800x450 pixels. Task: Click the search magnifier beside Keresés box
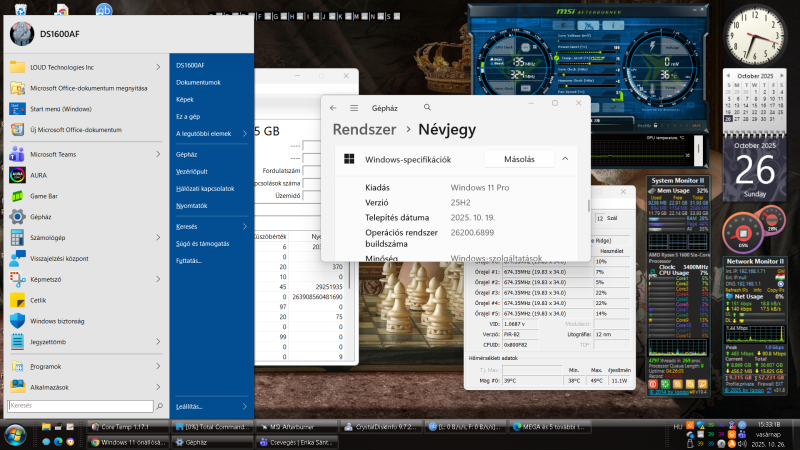click(159, 406)
